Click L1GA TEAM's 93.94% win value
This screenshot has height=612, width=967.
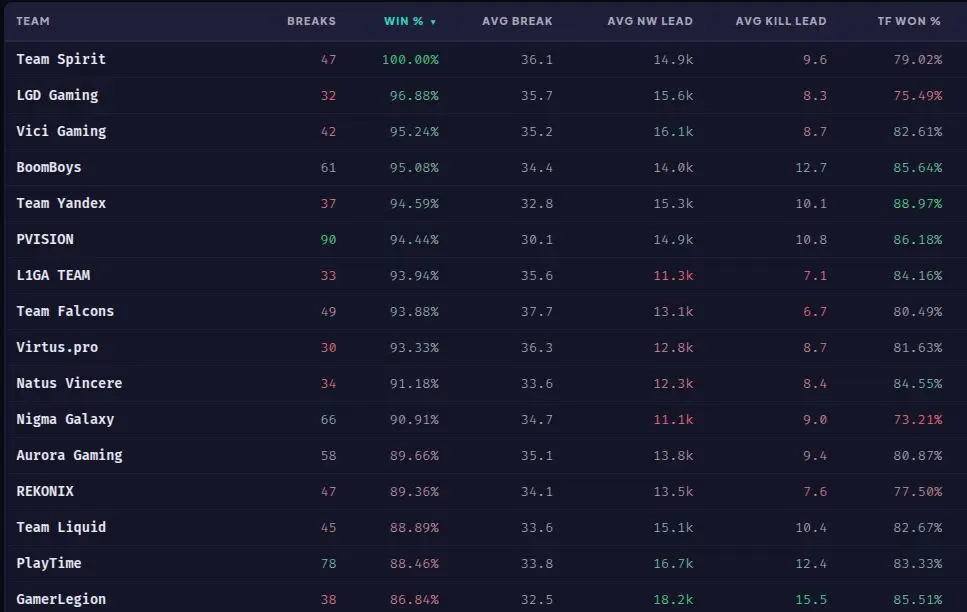[x=414, y=276]
